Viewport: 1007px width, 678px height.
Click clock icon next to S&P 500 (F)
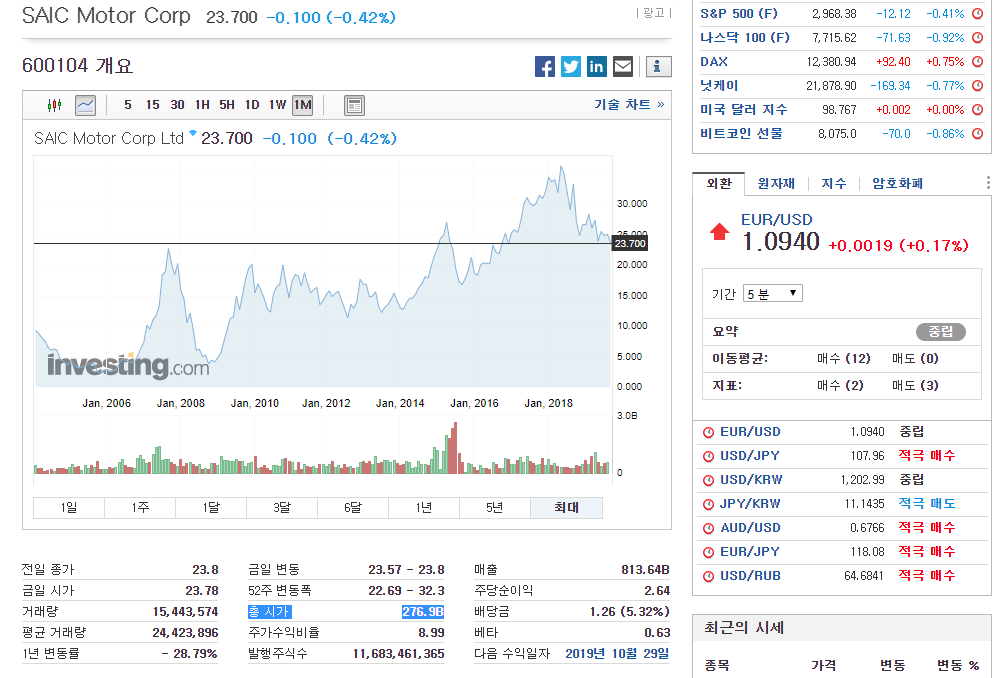[977, 13]
